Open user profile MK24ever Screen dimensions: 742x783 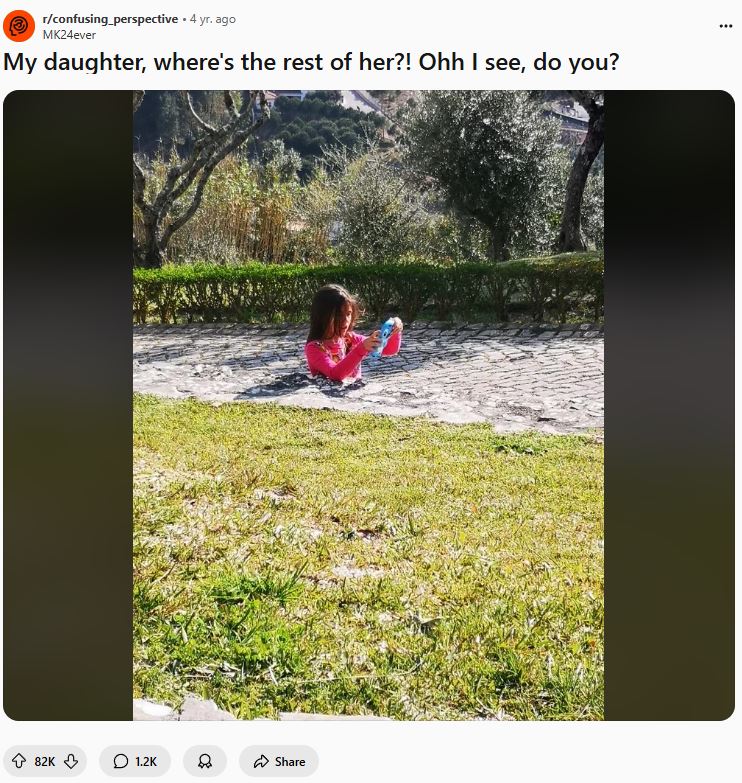coord(69,35)
